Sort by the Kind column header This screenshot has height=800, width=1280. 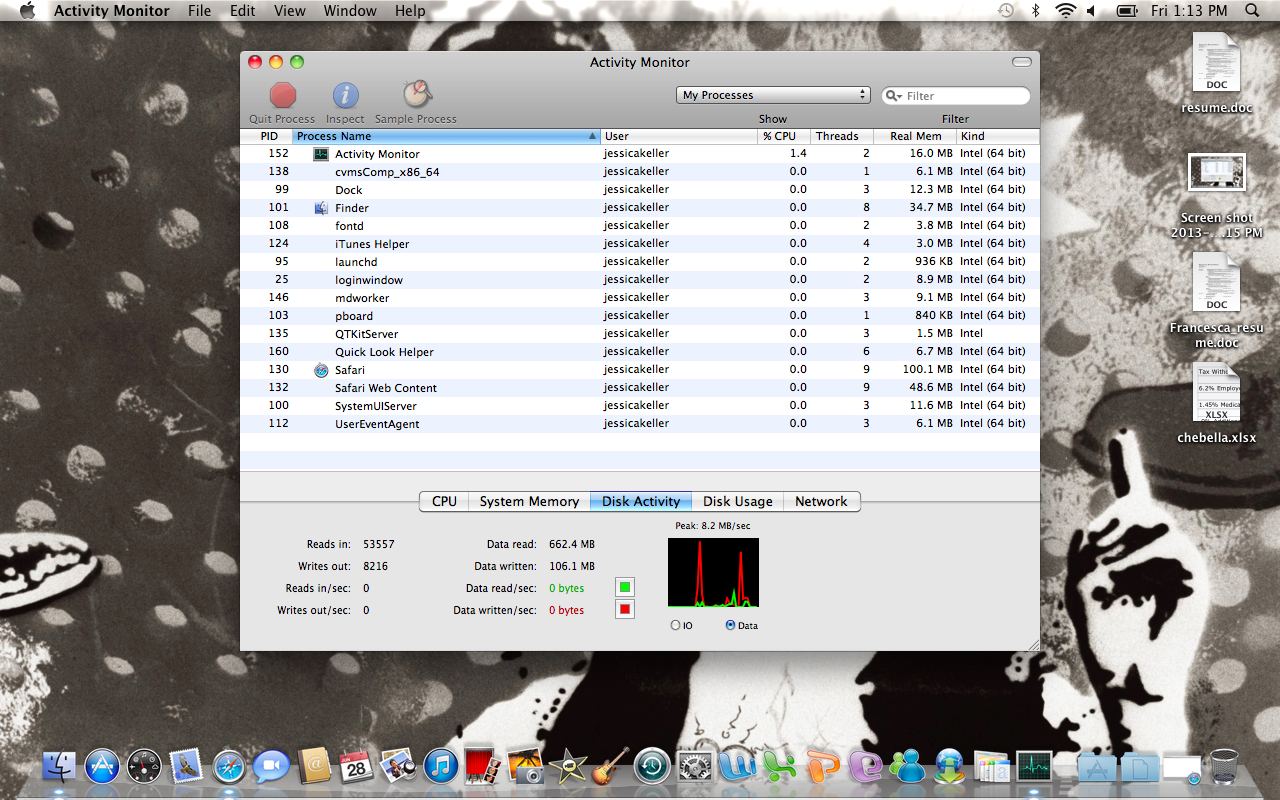pos(998,136)
